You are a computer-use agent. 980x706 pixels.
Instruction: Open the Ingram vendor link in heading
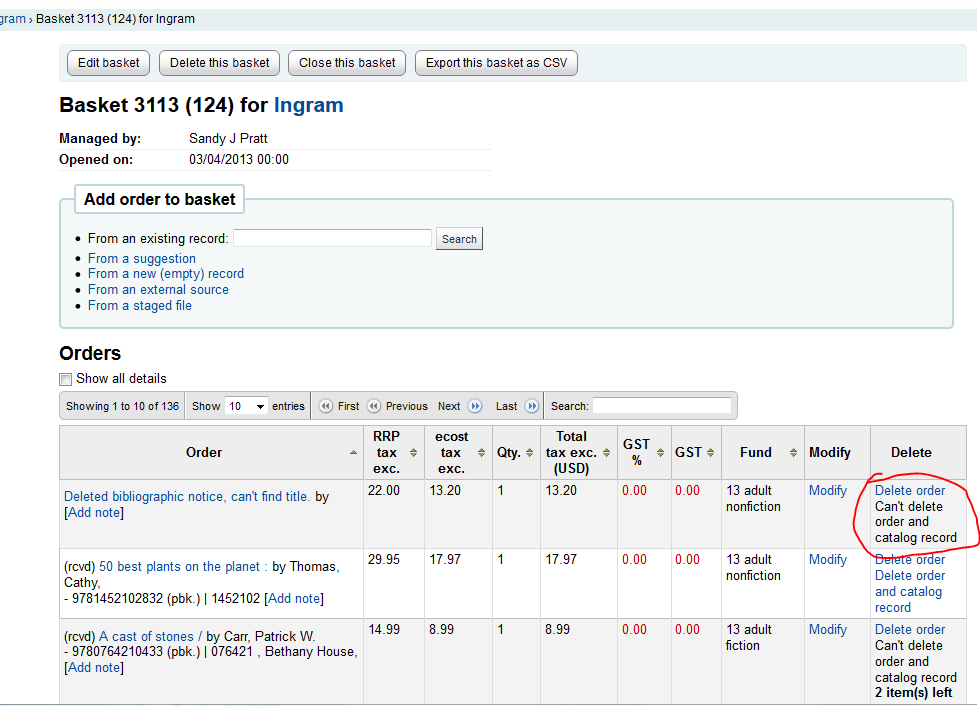click(x=308, y=106)
